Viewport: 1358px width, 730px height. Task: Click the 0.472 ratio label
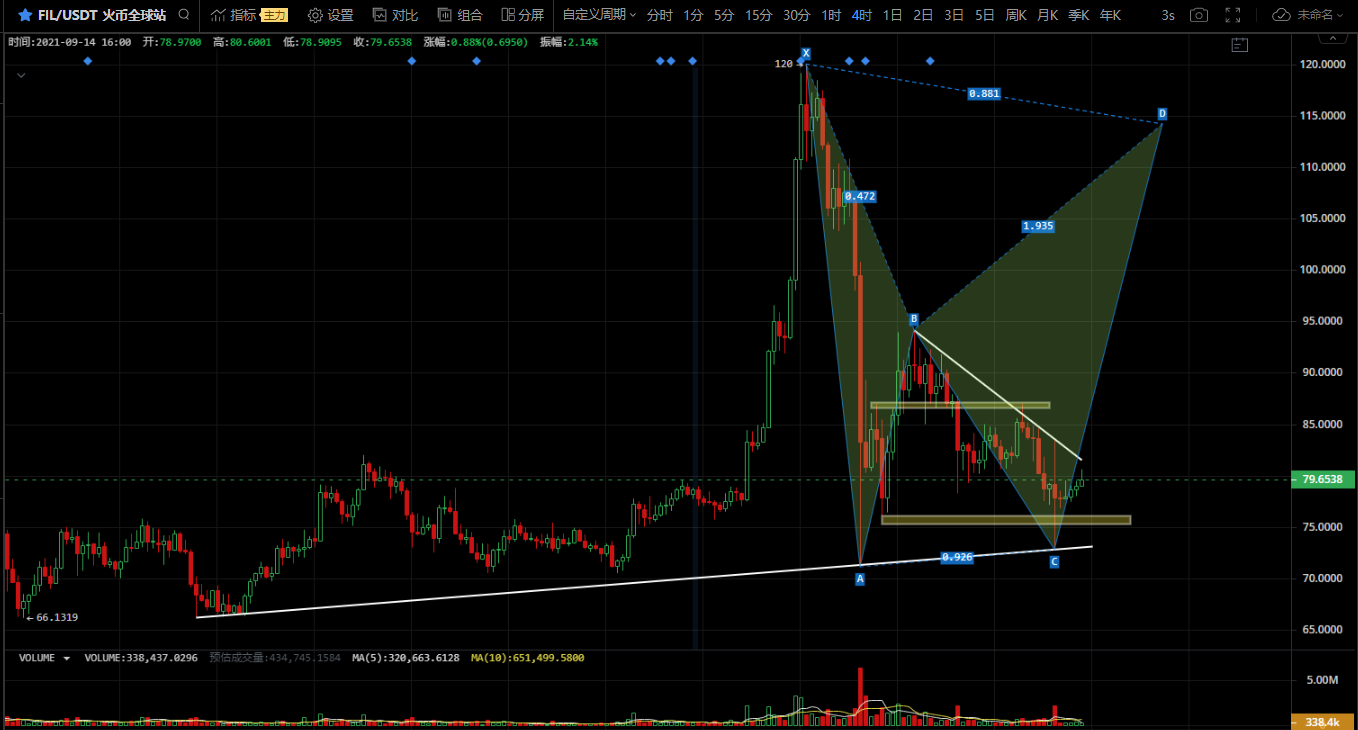coord(860,197)
